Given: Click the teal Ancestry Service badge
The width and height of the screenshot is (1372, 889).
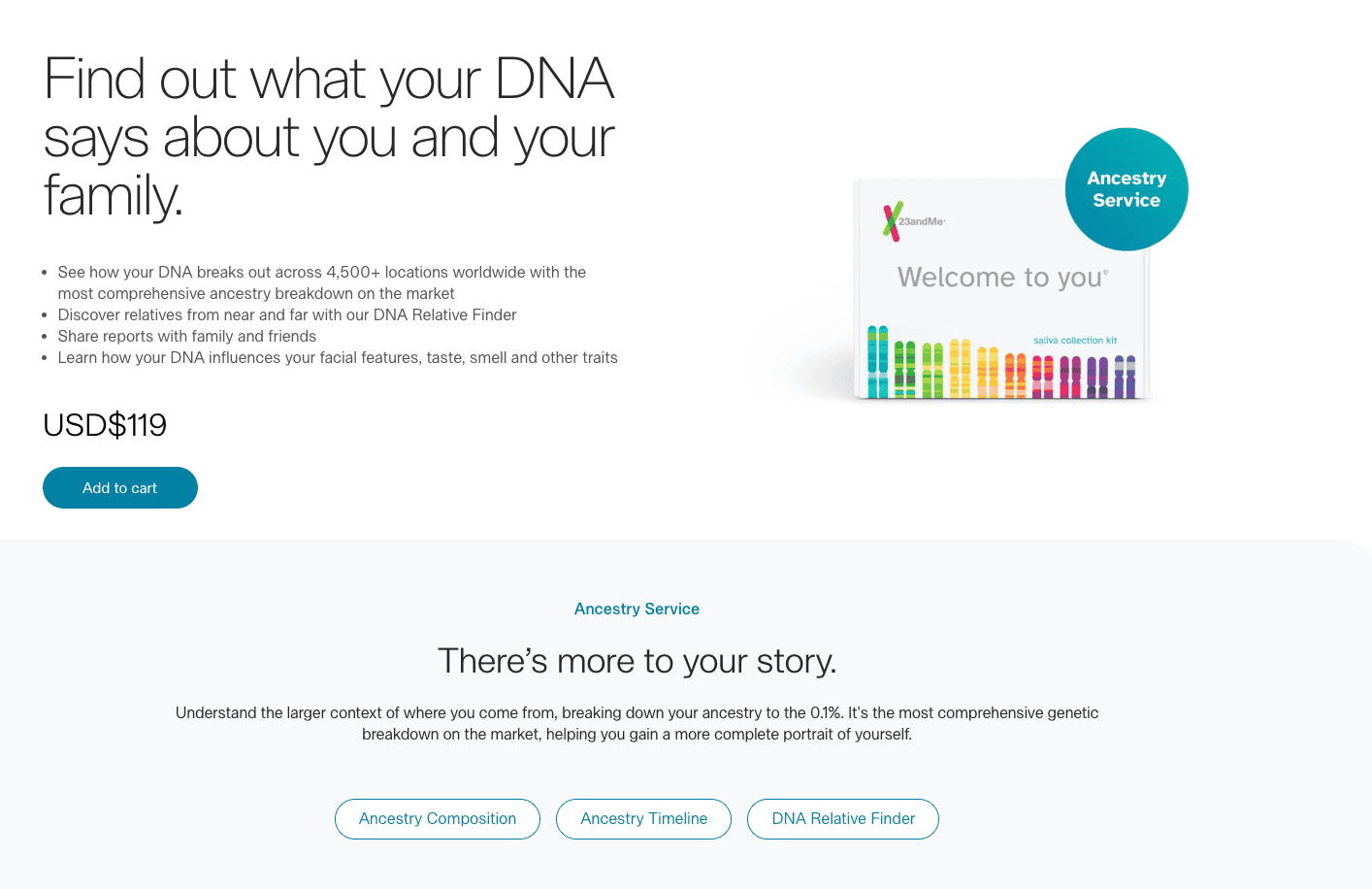Looking at the screenshot, I should click(x=1126, y=189).
